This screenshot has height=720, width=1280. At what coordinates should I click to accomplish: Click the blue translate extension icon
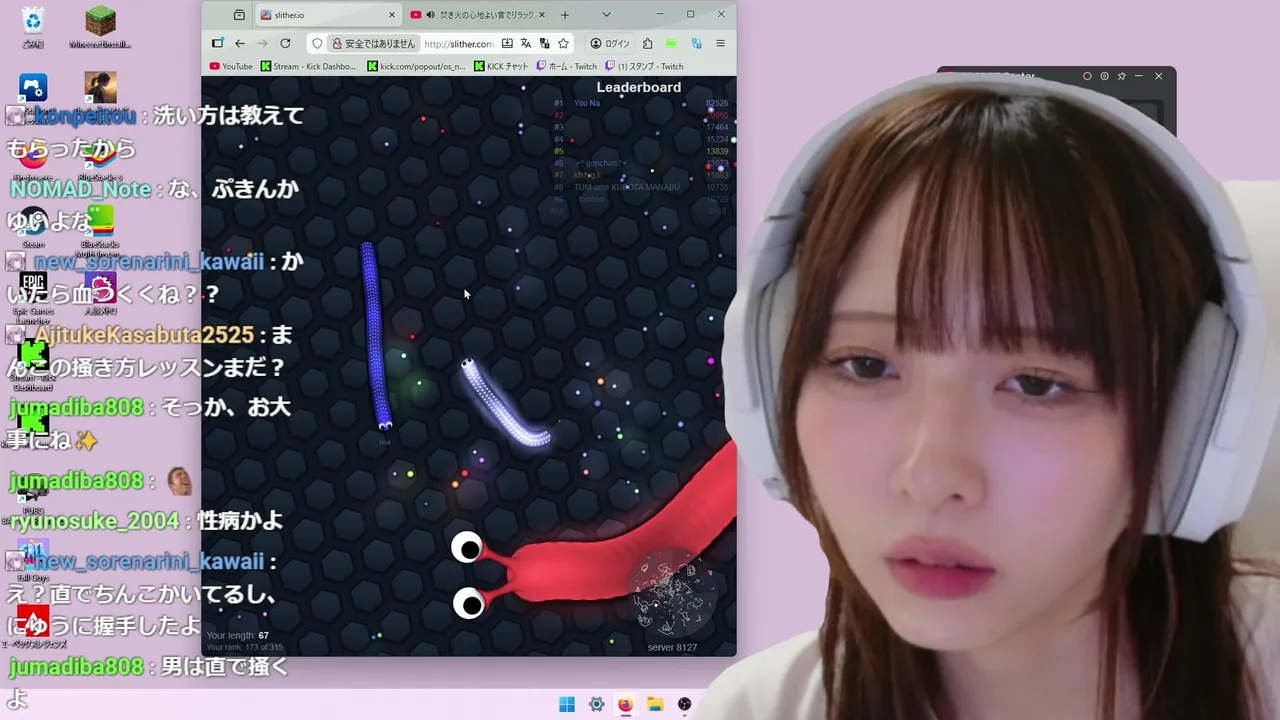coord(696,43)
